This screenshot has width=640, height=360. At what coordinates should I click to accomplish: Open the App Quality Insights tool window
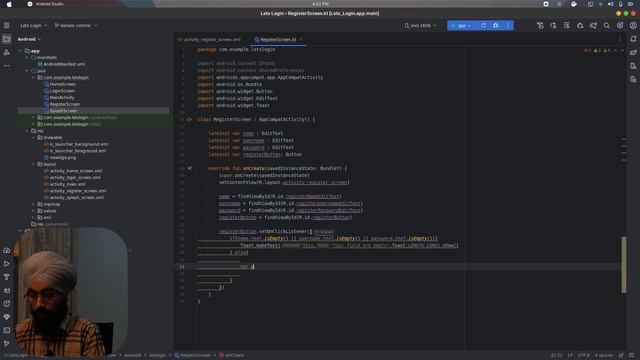[x=7, y=317]
